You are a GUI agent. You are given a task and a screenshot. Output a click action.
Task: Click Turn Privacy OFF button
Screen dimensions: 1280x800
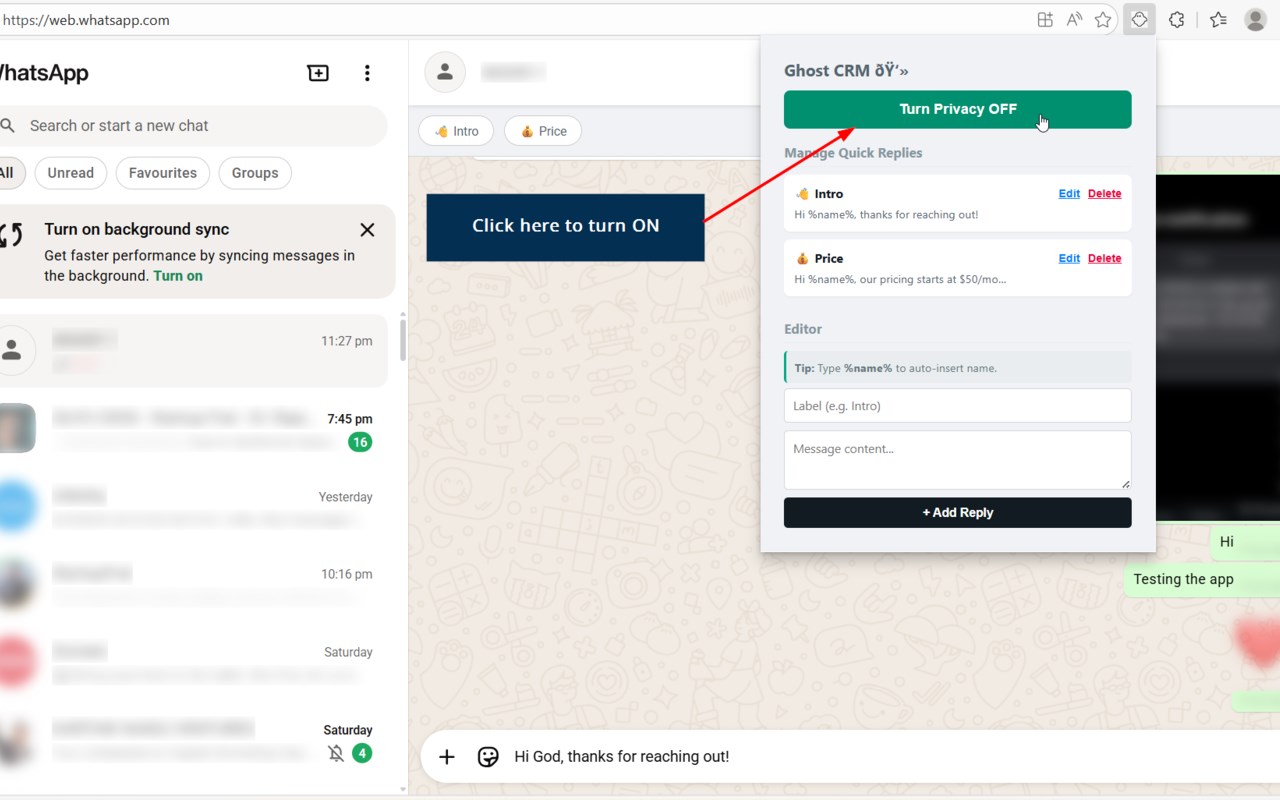(958, 109)
